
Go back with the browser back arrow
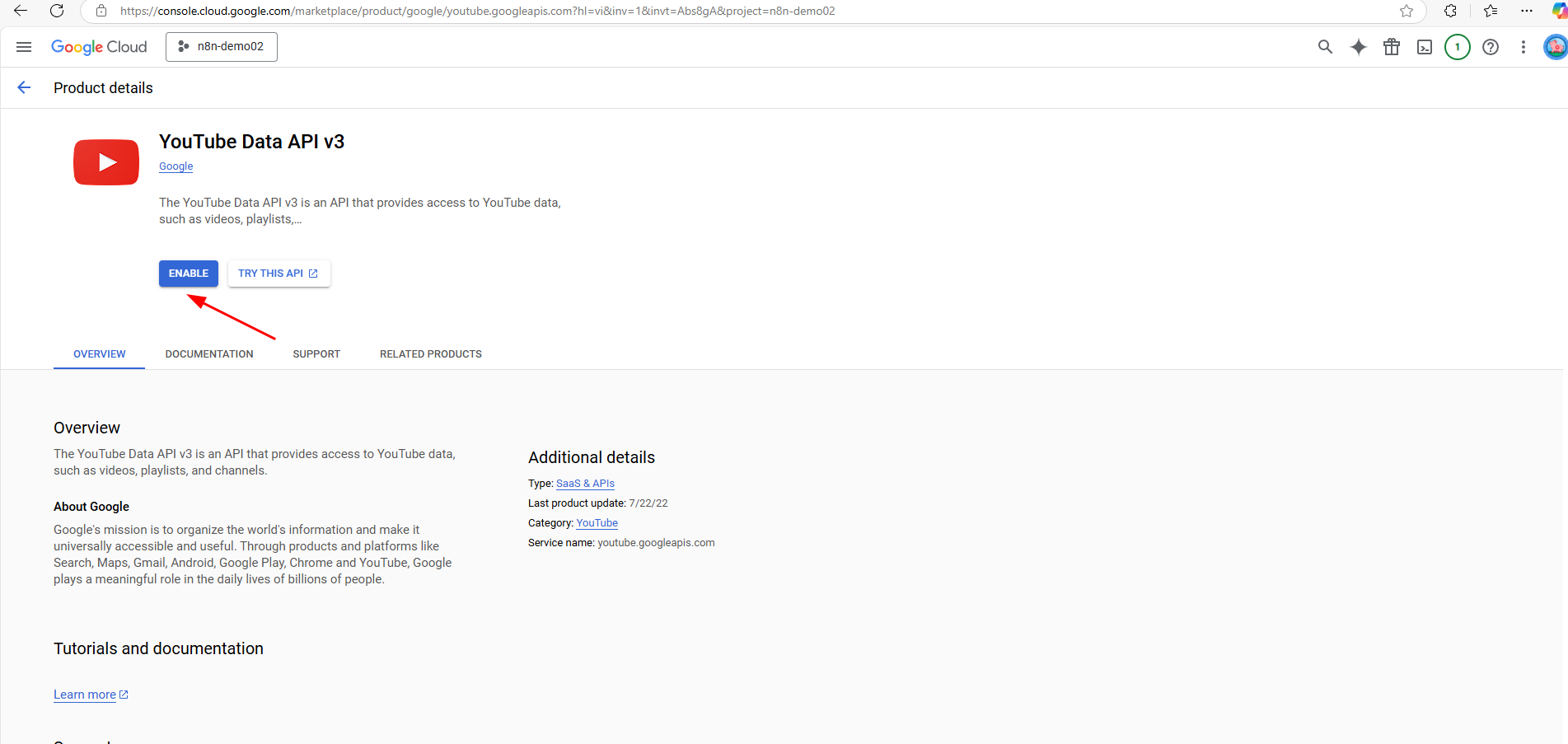point(21,11)
